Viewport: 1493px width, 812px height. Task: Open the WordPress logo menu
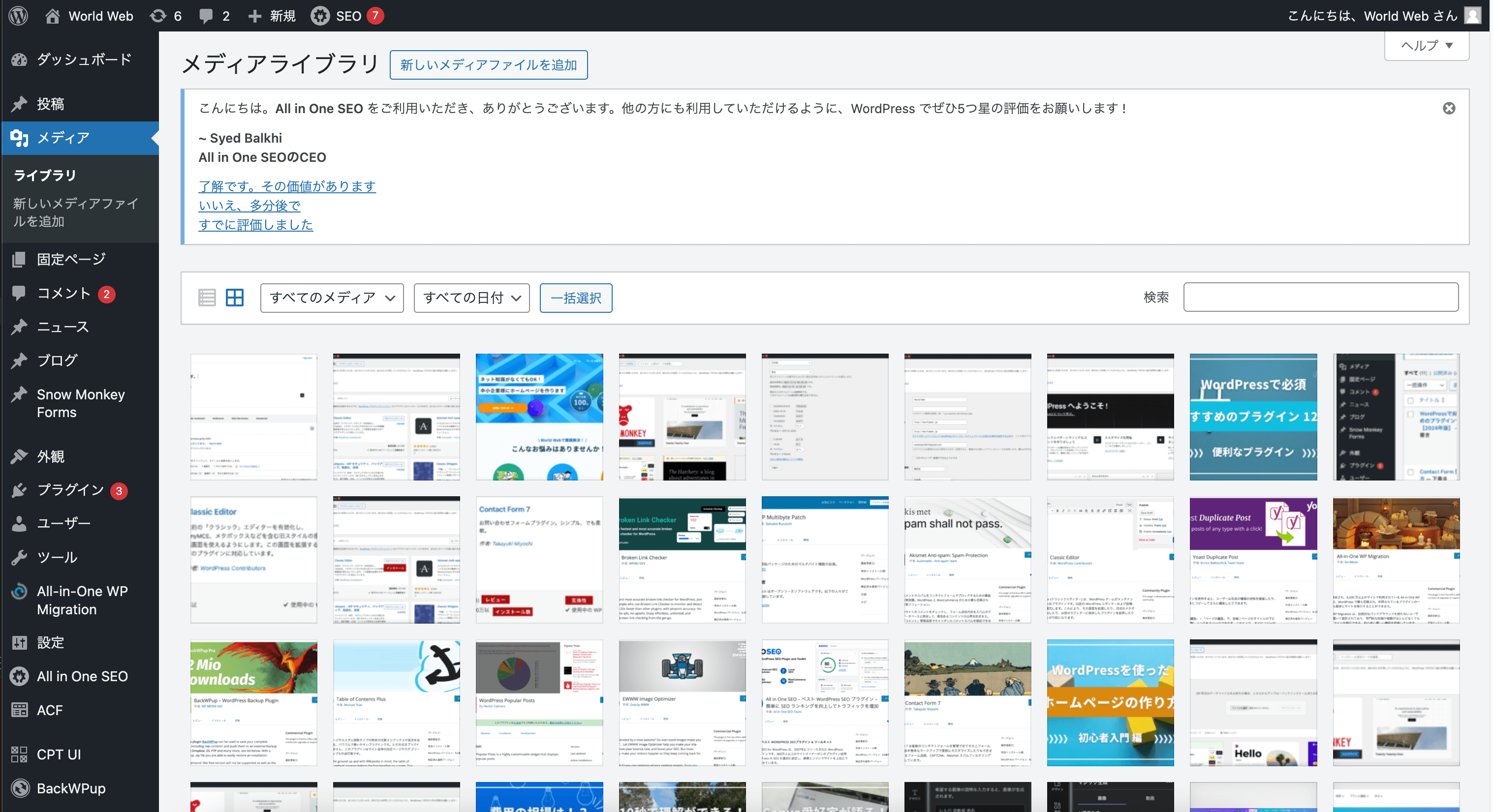(x=19, y=16)
